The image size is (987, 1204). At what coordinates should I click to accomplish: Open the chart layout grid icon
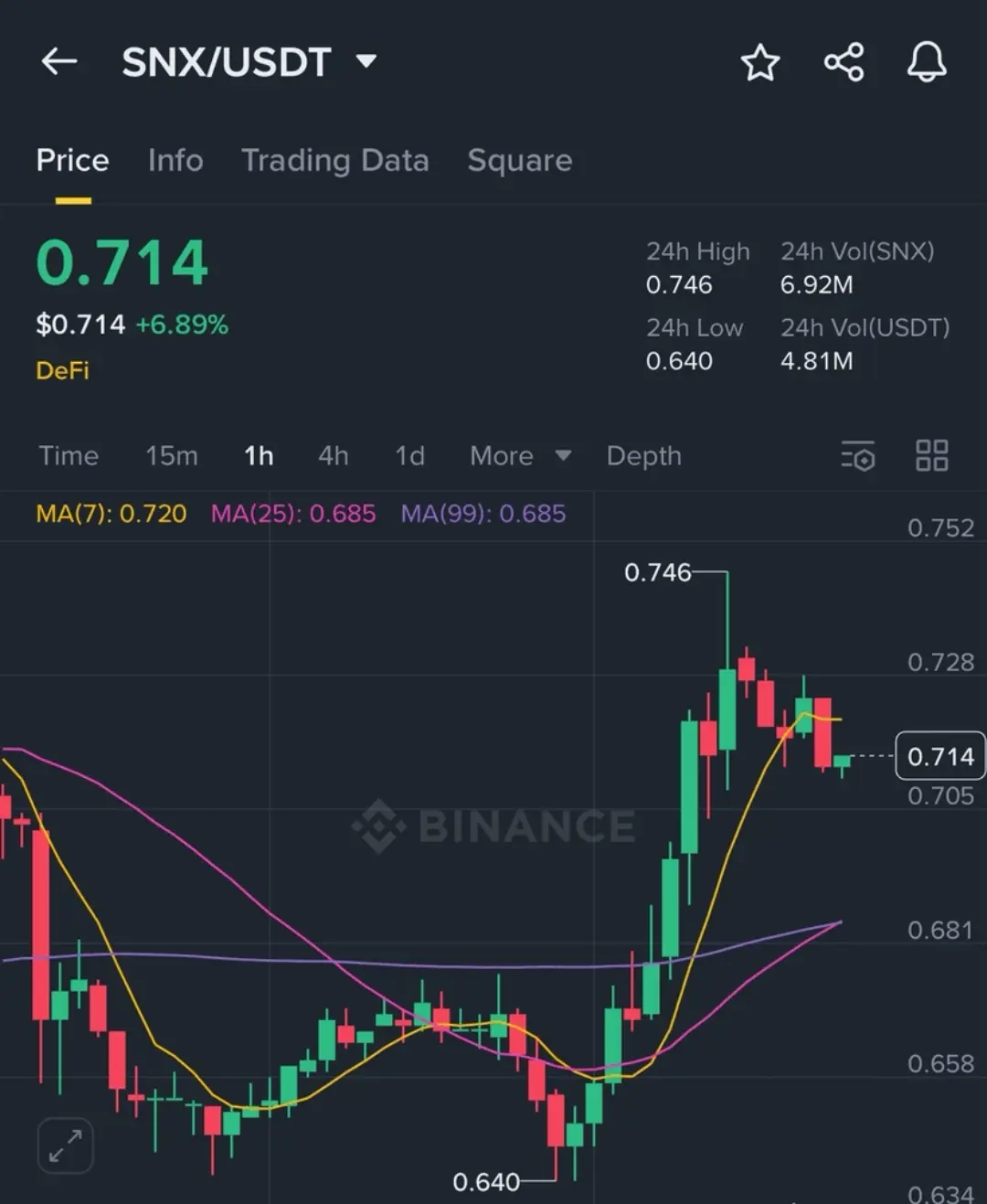coord(931,455)
